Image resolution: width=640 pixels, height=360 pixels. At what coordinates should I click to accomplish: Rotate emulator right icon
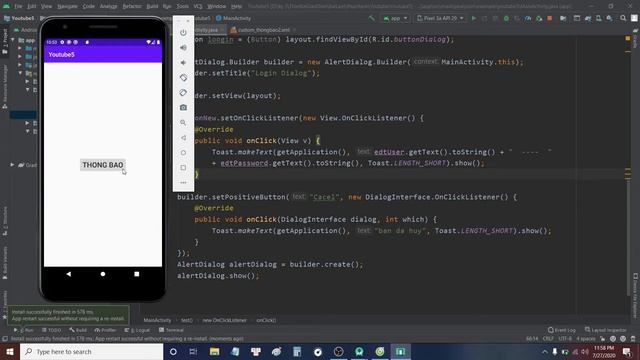[x=183, y=93]
